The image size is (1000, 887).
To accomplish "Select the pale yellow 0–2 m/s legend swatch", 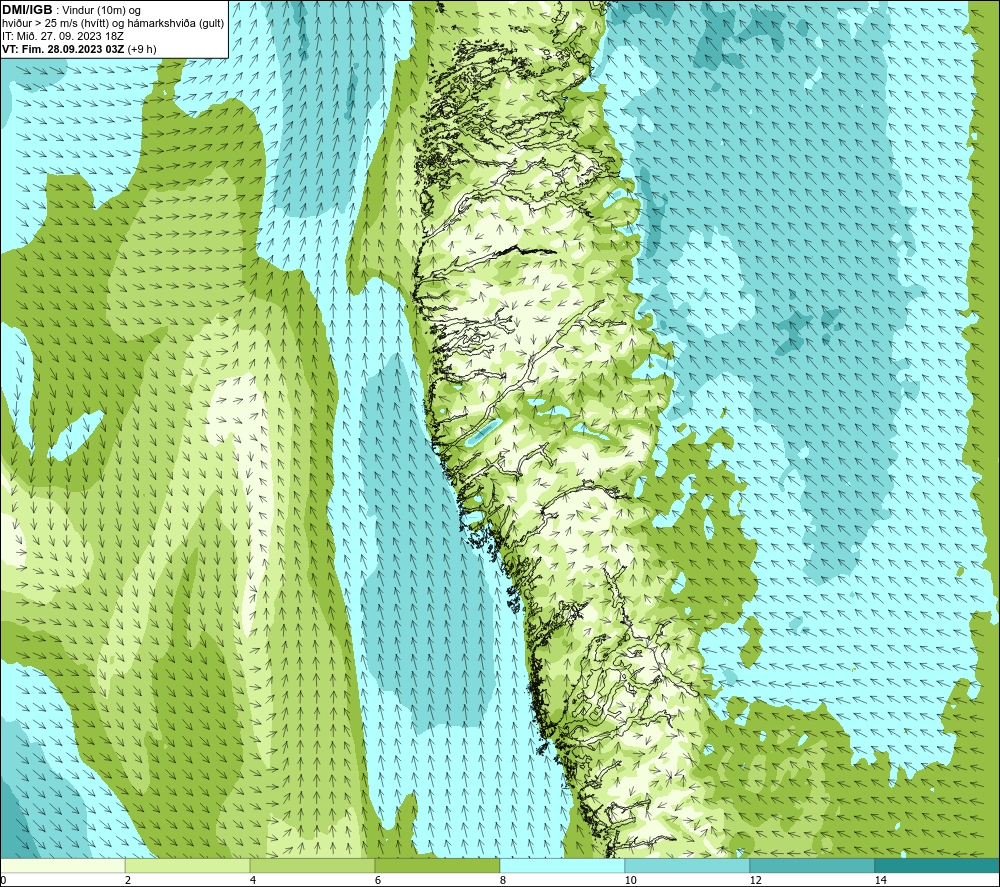I will [x=62, y=865].
